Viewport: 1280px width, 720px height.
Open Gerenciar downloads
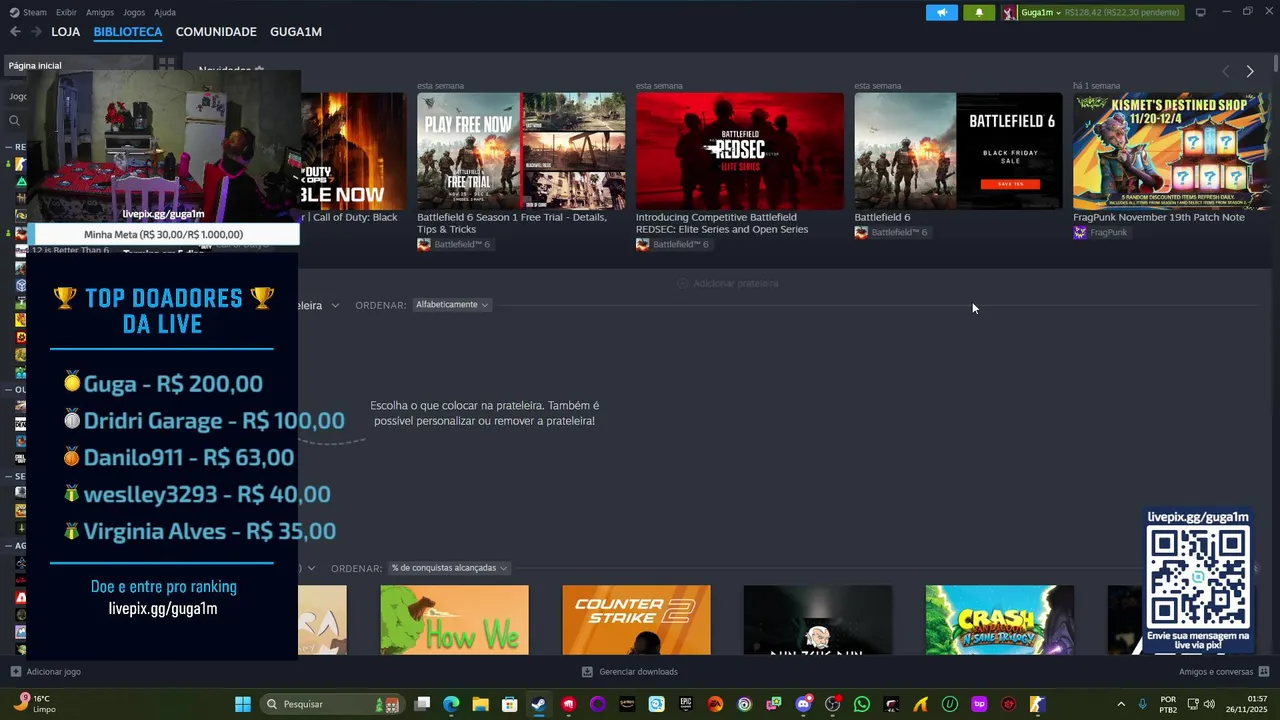[x=630, y=672]
